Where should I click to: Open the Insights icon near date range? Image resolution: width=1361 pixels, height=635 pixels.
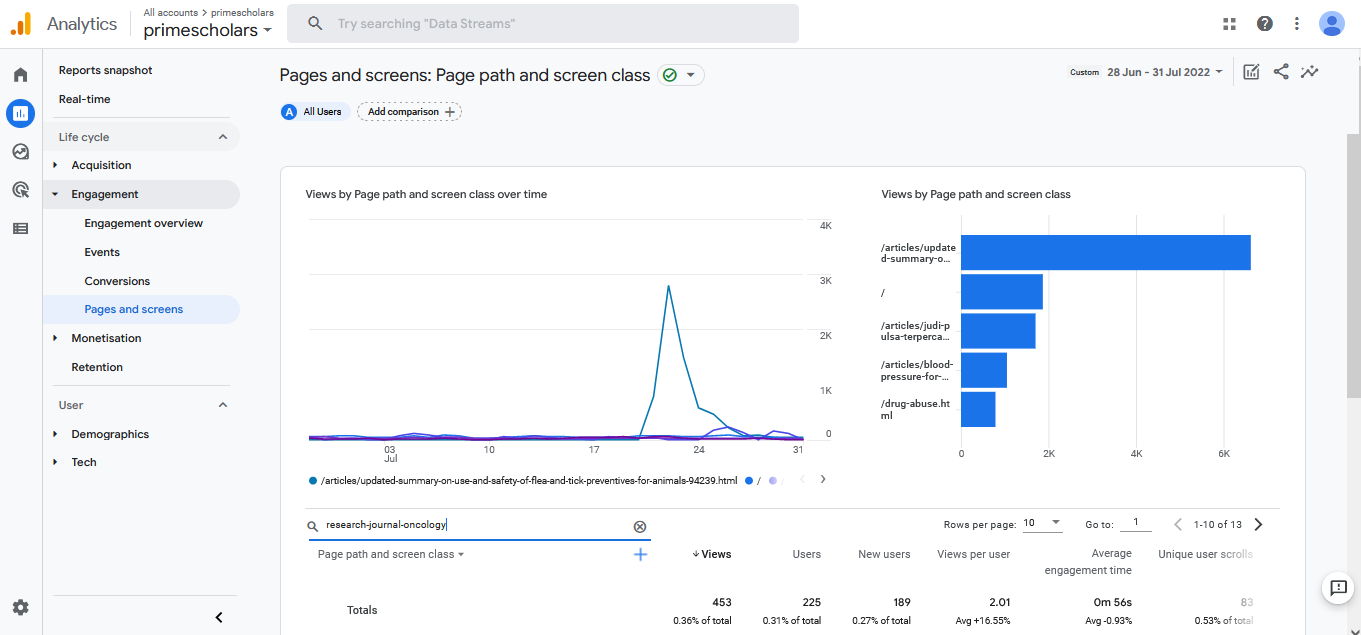(1309, 72)
